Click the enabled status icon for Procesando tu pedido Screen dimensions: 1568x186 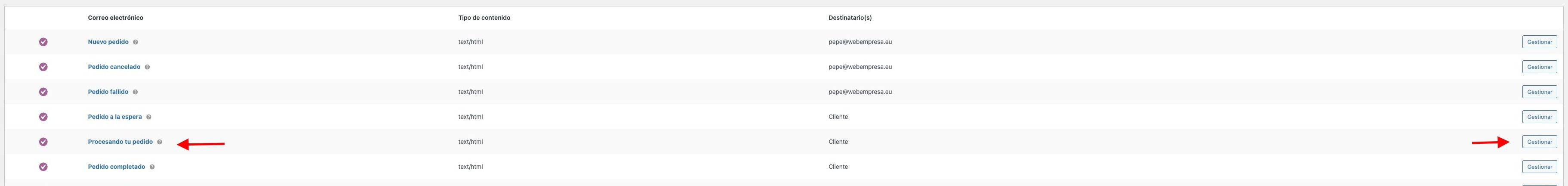point(43,142)
